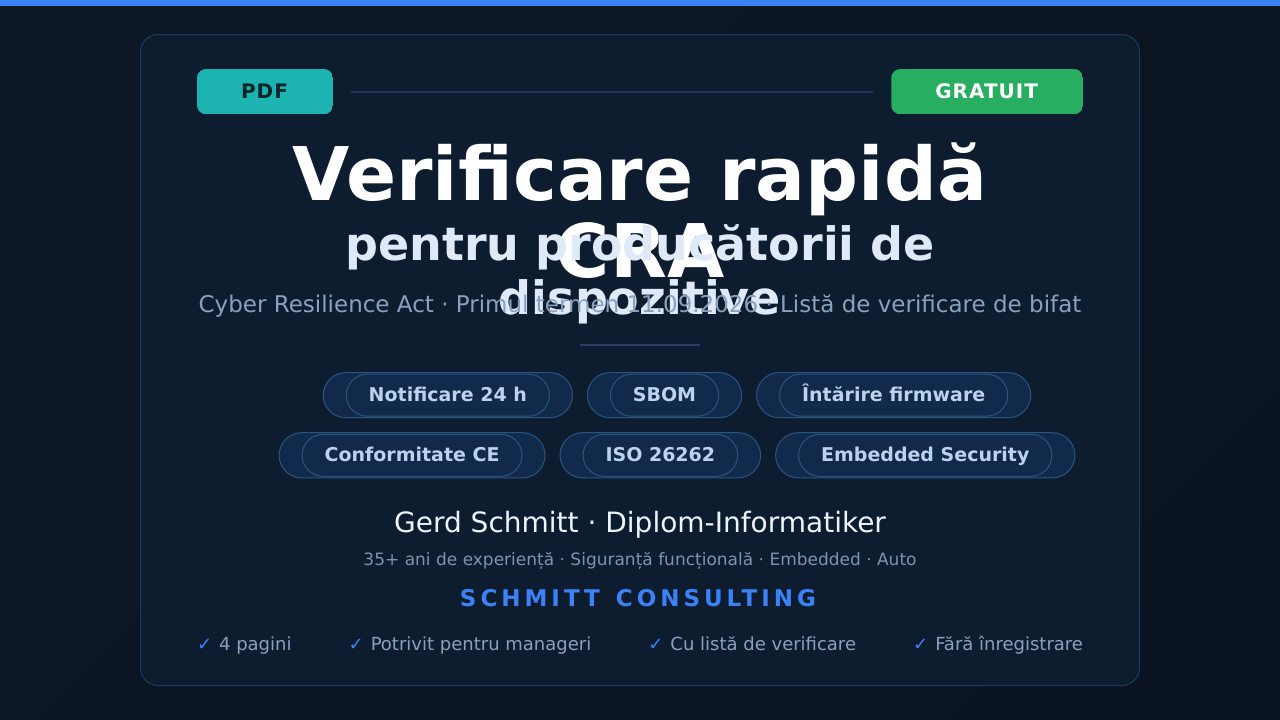Click the 4 pagini feature
The height and width of the screenshot is (720, 1280).
pyautogui.click(x=244, y=644)
